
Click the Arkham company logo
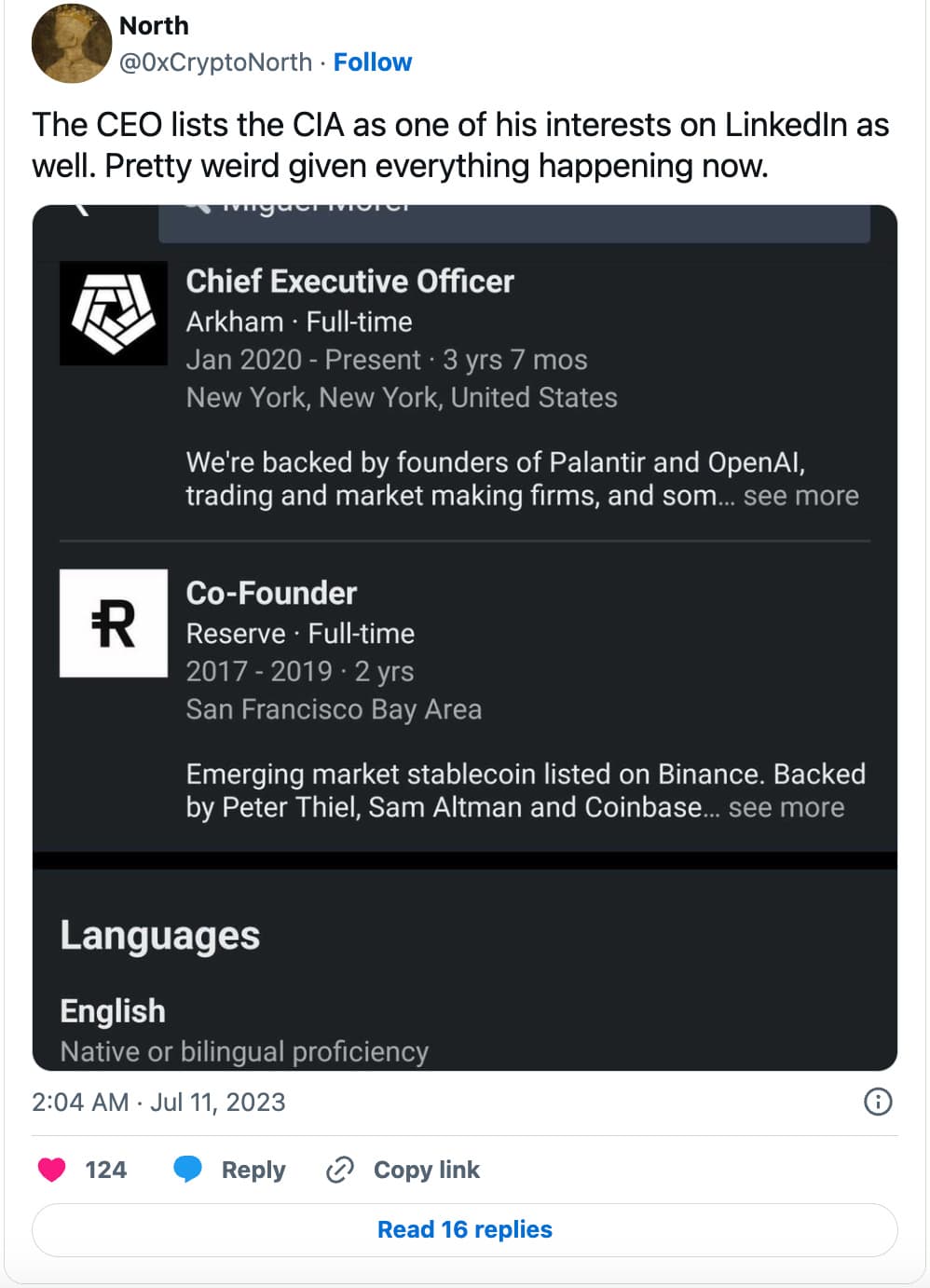pos(114,313)
